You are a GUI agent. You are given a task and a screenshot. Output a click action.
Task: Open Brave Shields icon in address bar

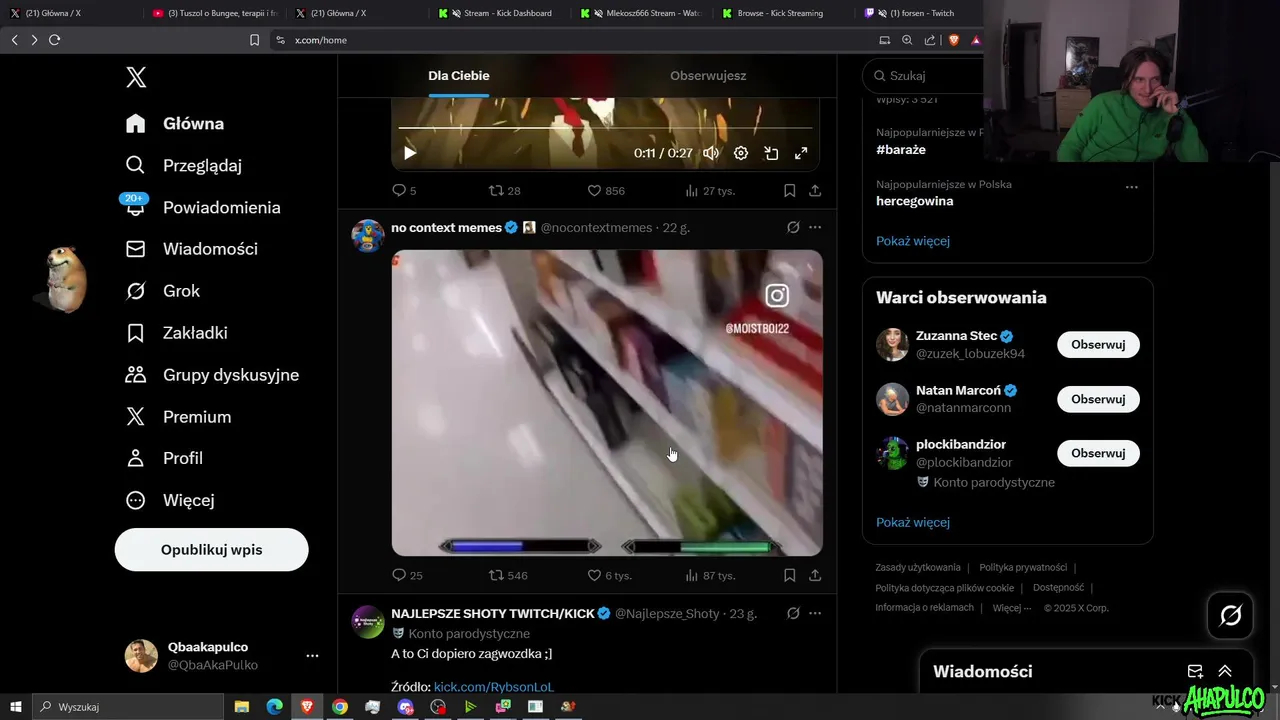[x=954, y=40]
